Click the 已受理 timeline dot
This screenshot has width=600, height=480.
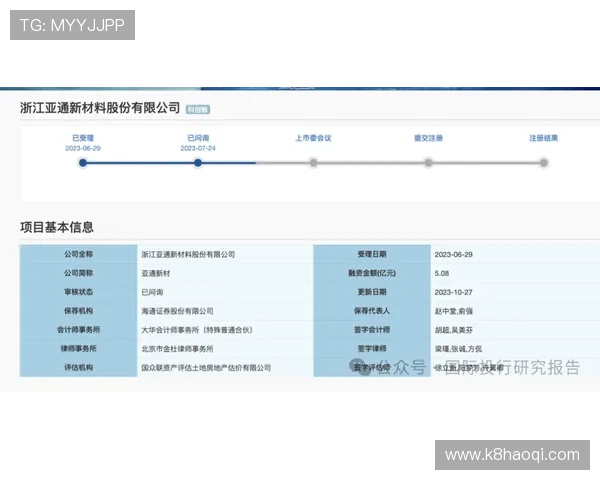coord(83,163)
